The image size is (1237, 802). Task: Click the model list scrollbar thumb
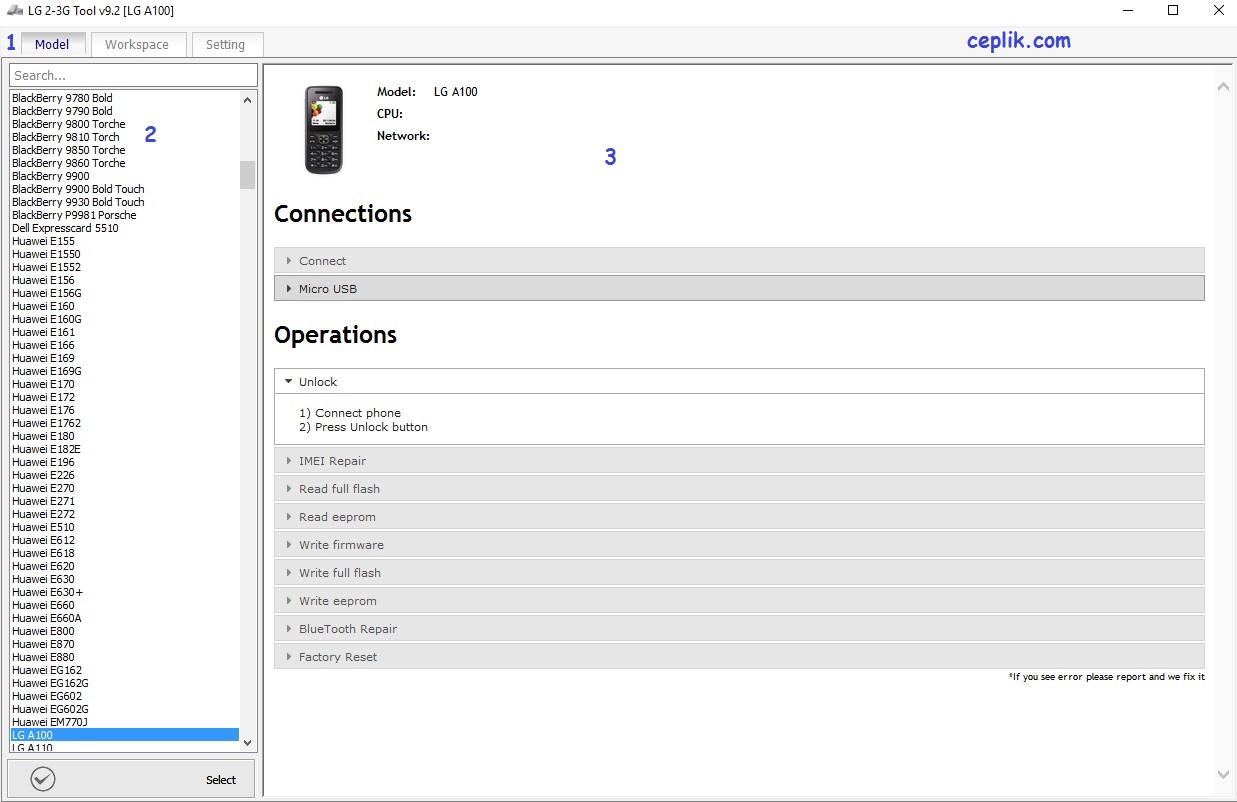[248, 175]
